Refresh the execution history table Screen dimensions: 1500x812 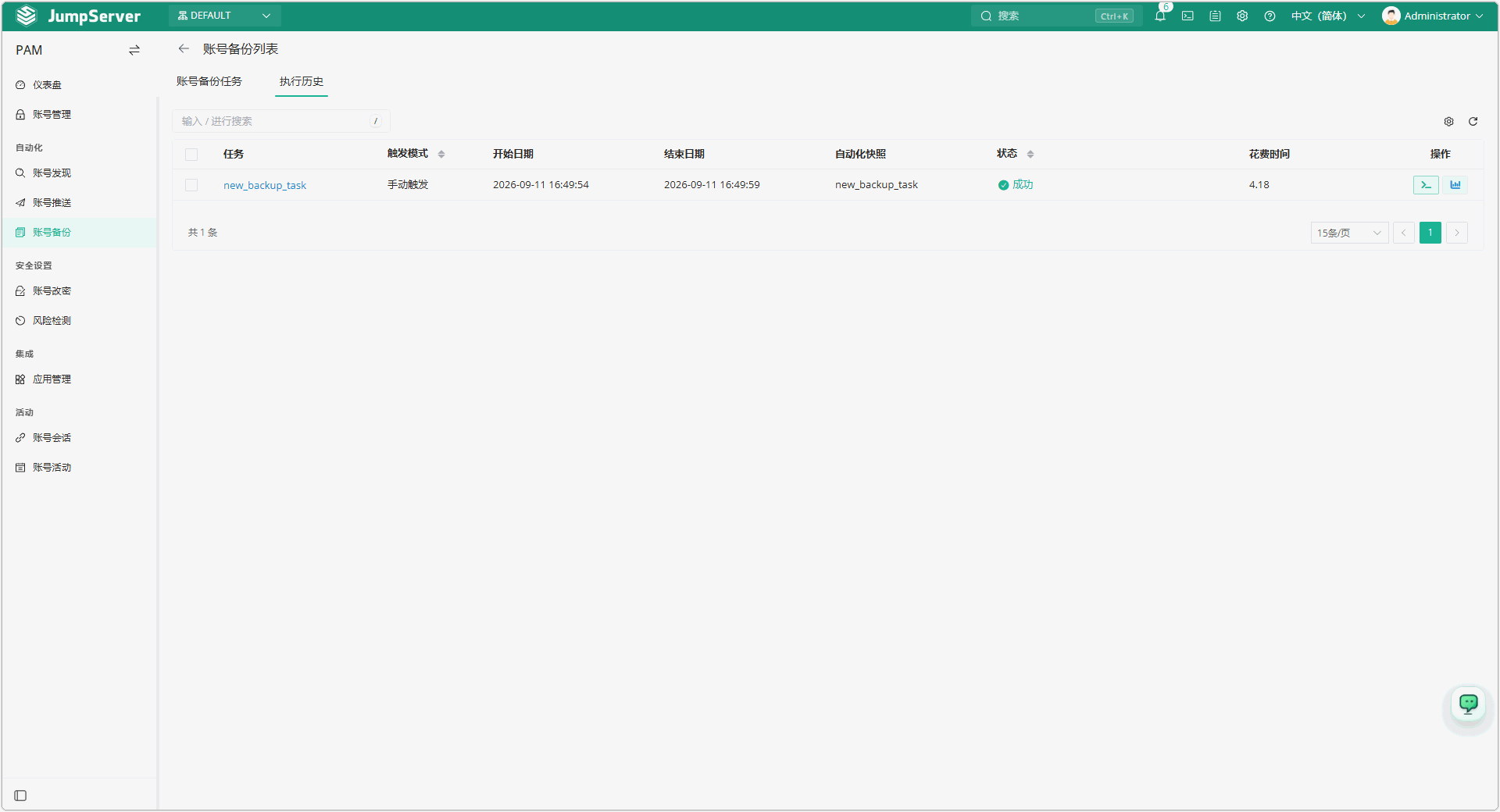pos(1473,121)
